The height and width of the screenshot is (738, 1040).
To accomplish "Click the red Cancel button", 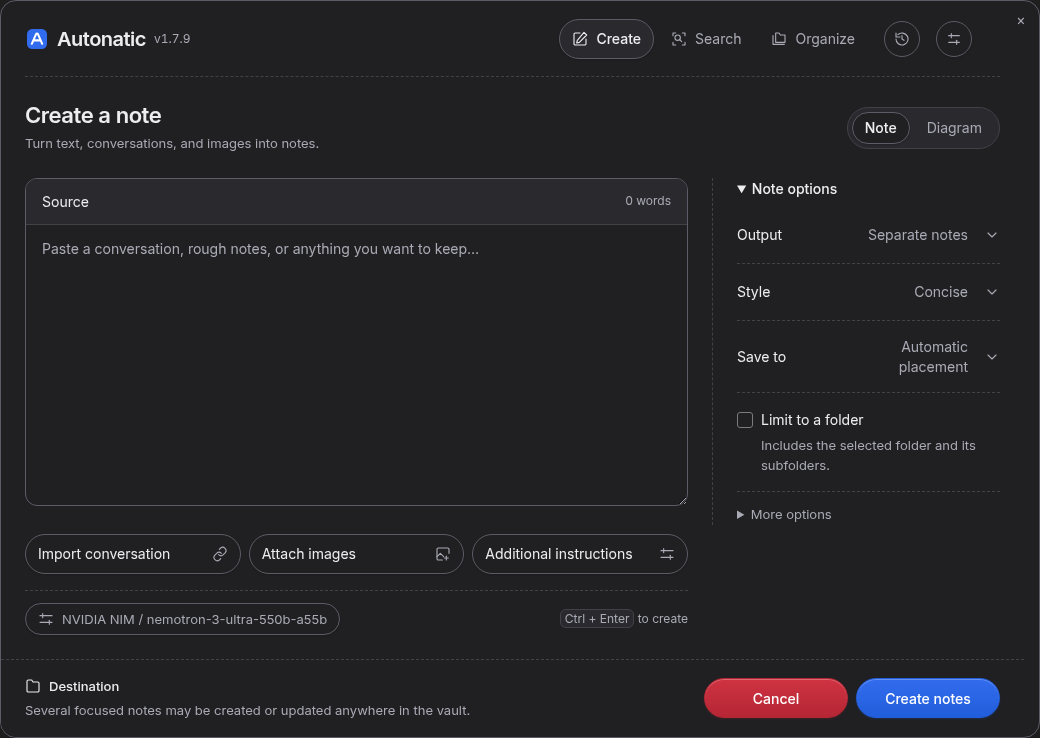I will tap(775, 698).
